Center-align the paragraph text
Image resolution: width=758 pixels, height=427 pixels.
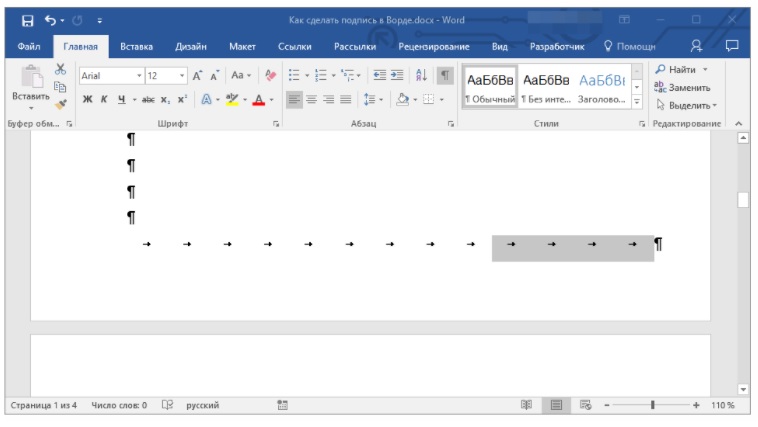[x=312, y=99]
